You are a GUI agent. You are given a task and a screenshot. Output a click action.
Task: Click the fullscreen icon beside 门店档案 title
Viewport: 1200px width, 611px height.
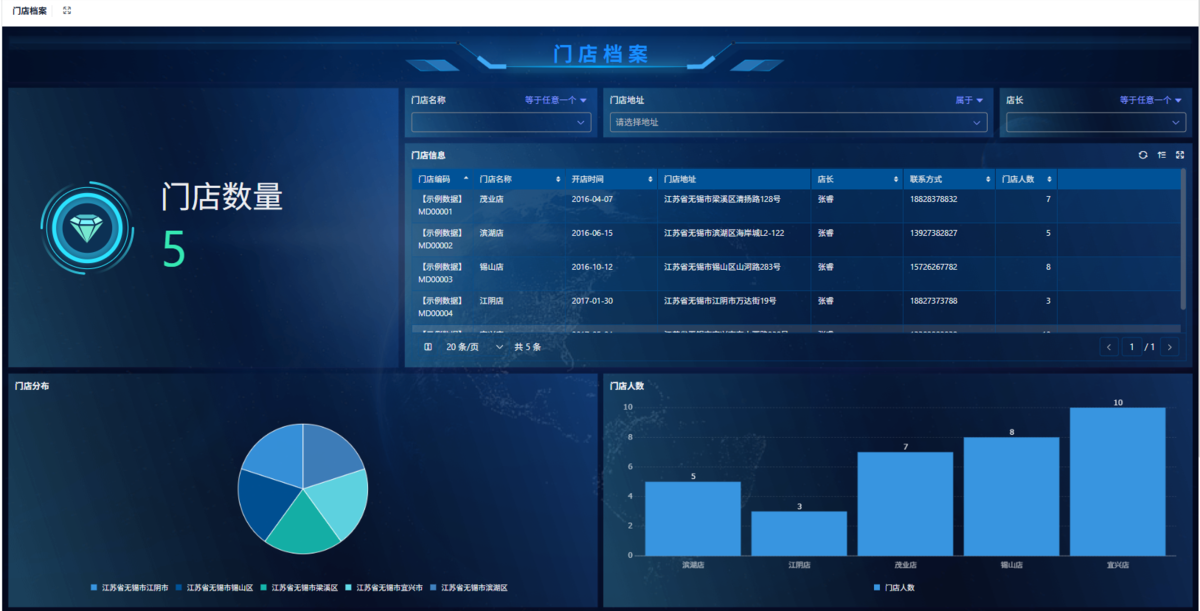pos(67,10)
